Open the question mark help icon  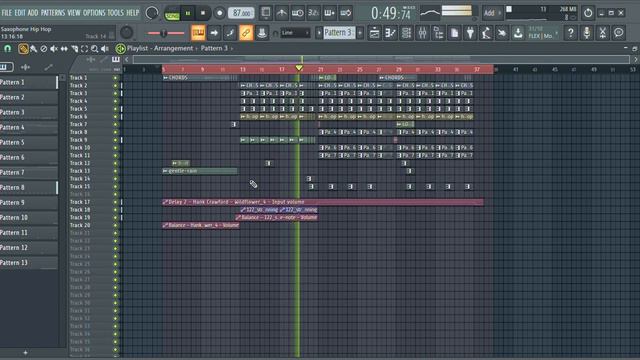(571, 33)
